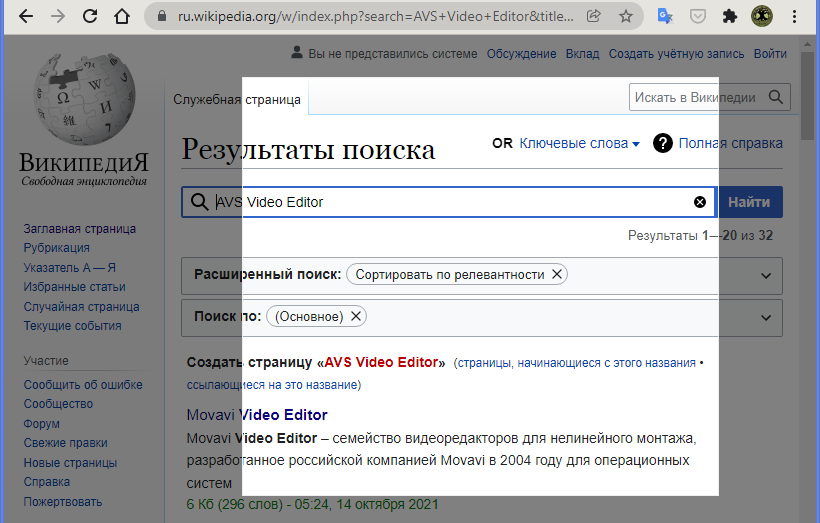
Task: Expand the Поиск по namespaces panel
Action: (x=766, y=317)
